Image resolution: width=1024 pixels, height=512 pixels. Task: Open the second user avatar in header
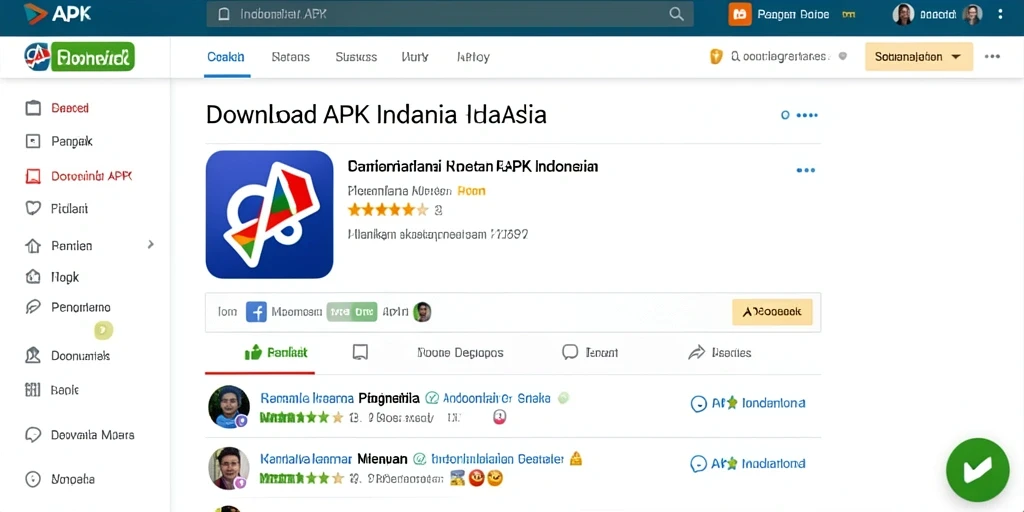(x=972, y=14)
